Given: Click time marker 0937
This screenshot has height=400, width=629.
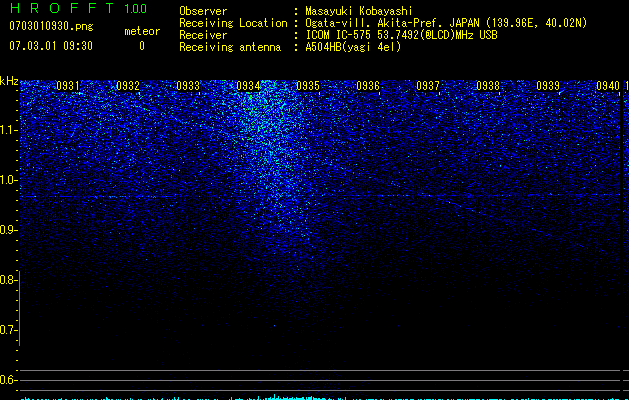Looking at the screenshot, I should tap(428, 86).
